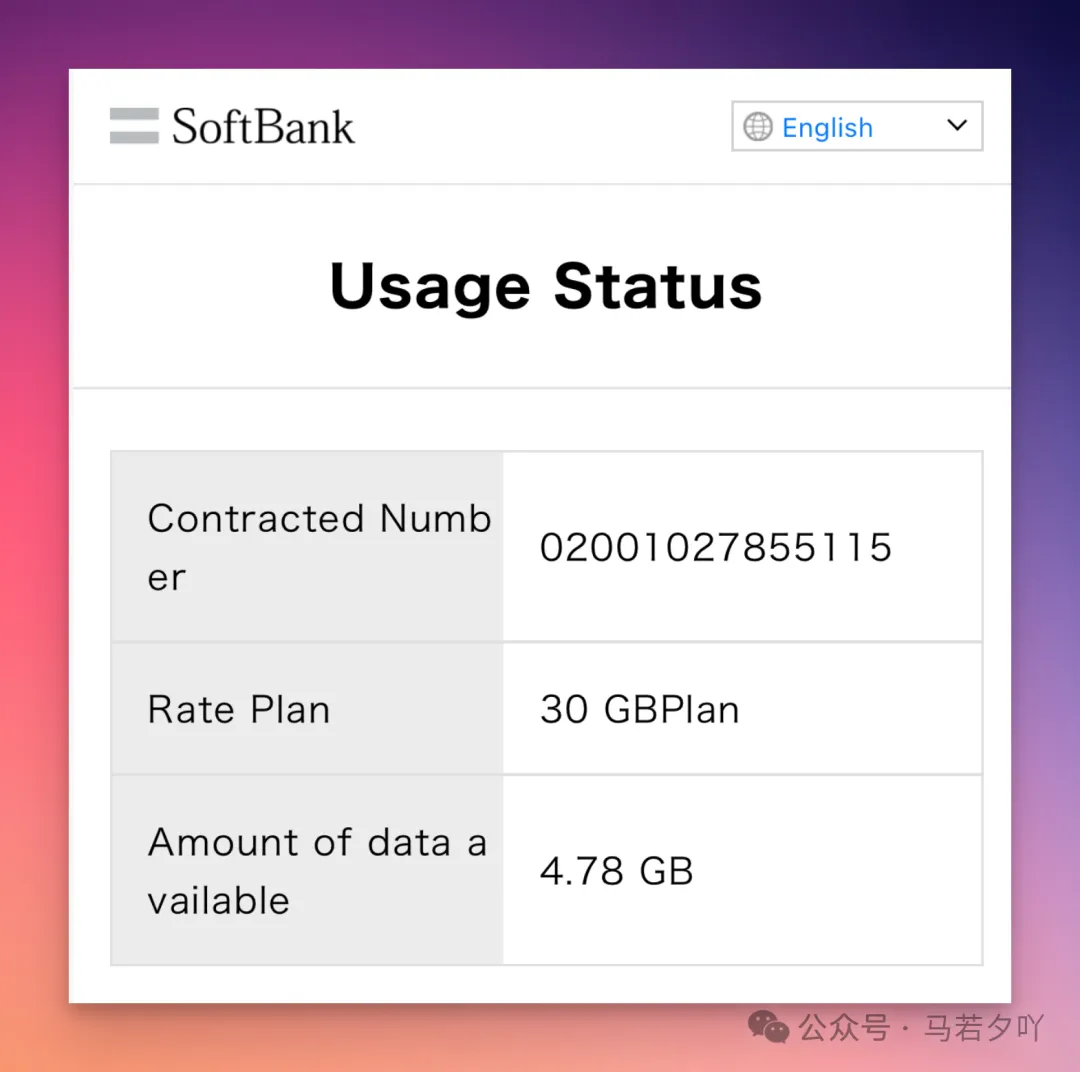This screenshot has height=1072, width=1080.
Task: Click the word "Status" in the heading
Action: (x=658, y=286)
